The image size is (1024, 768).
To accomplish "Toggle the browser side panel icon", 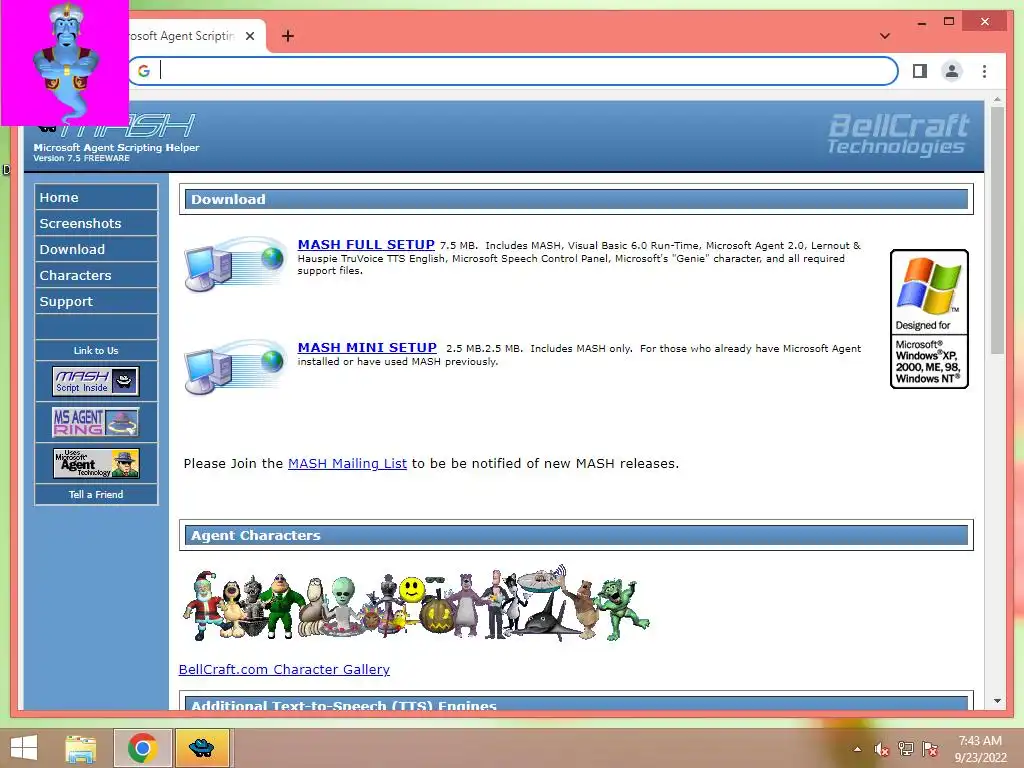I will pos(920,71).
